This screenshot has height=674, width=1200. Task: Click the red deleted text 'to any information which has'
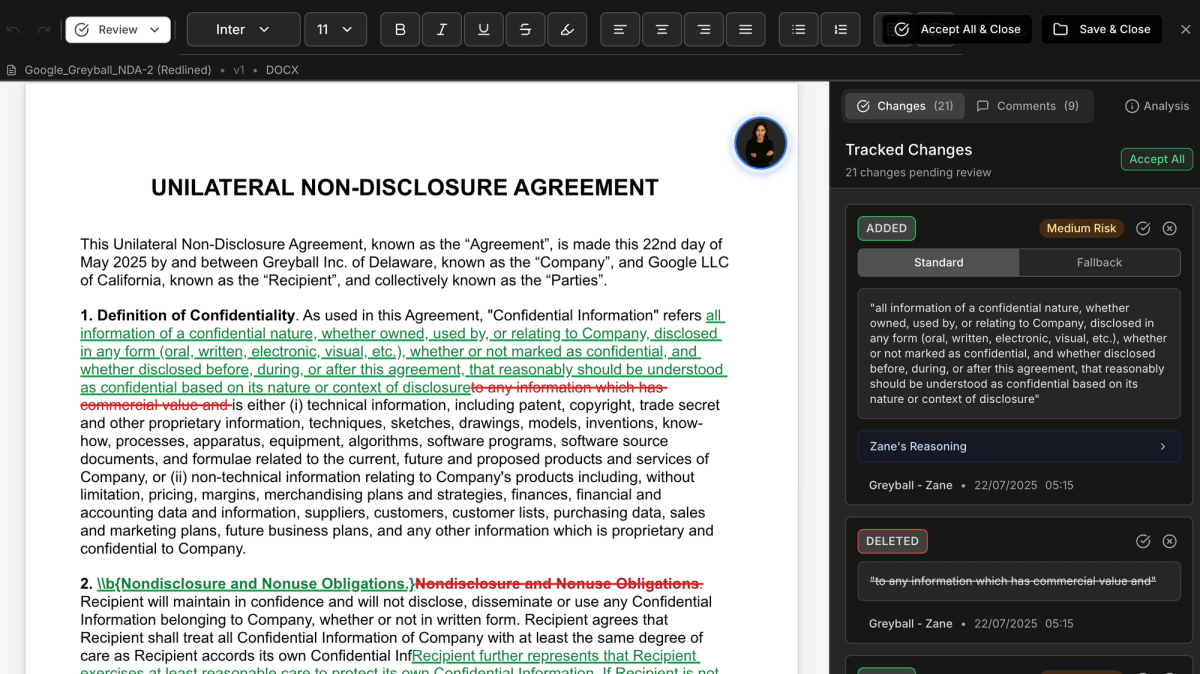click(x=569, y=388)
